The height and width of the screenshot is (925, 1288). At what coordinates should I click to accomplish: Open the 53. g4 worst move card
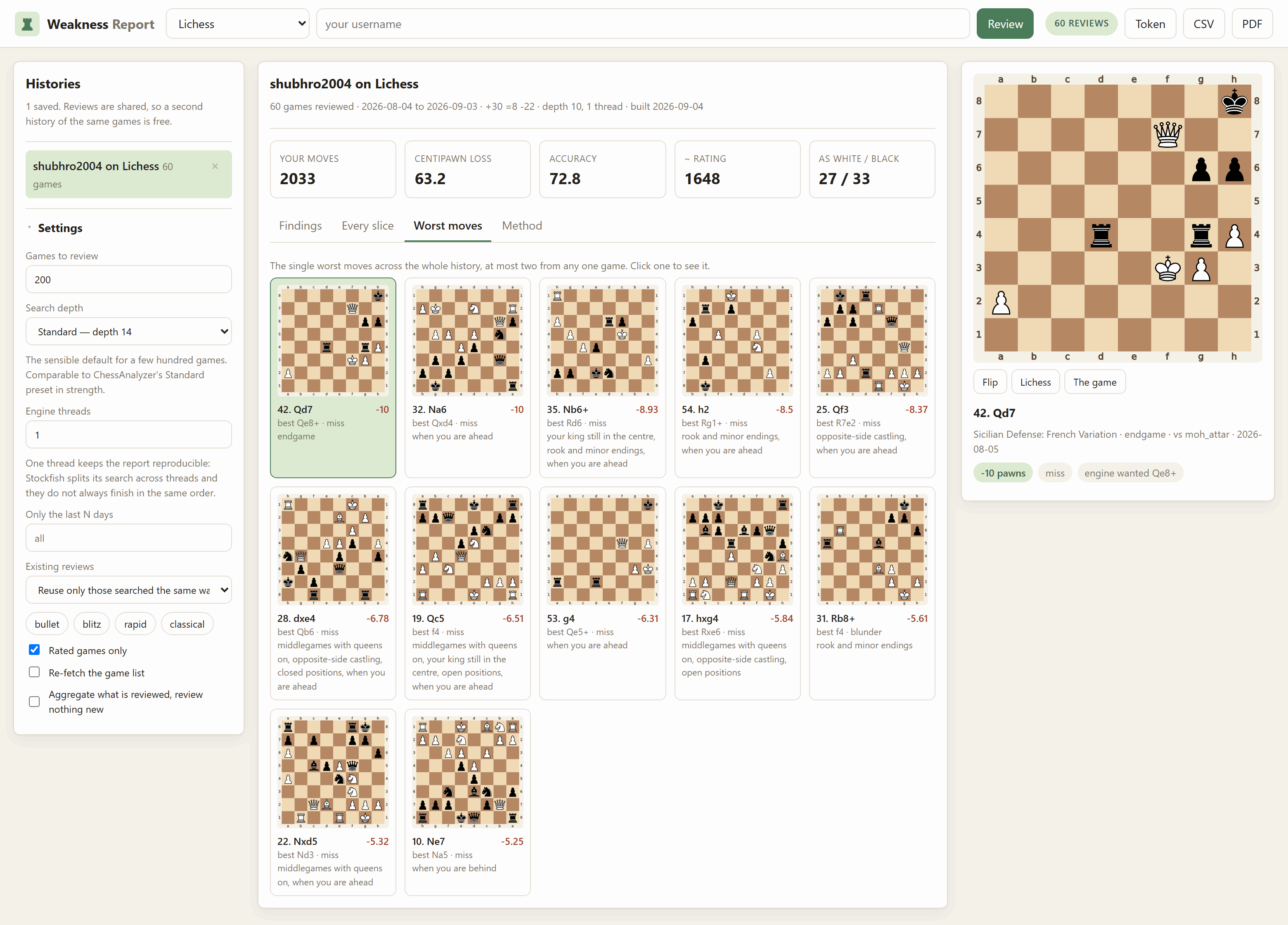(x=602, y=593)
